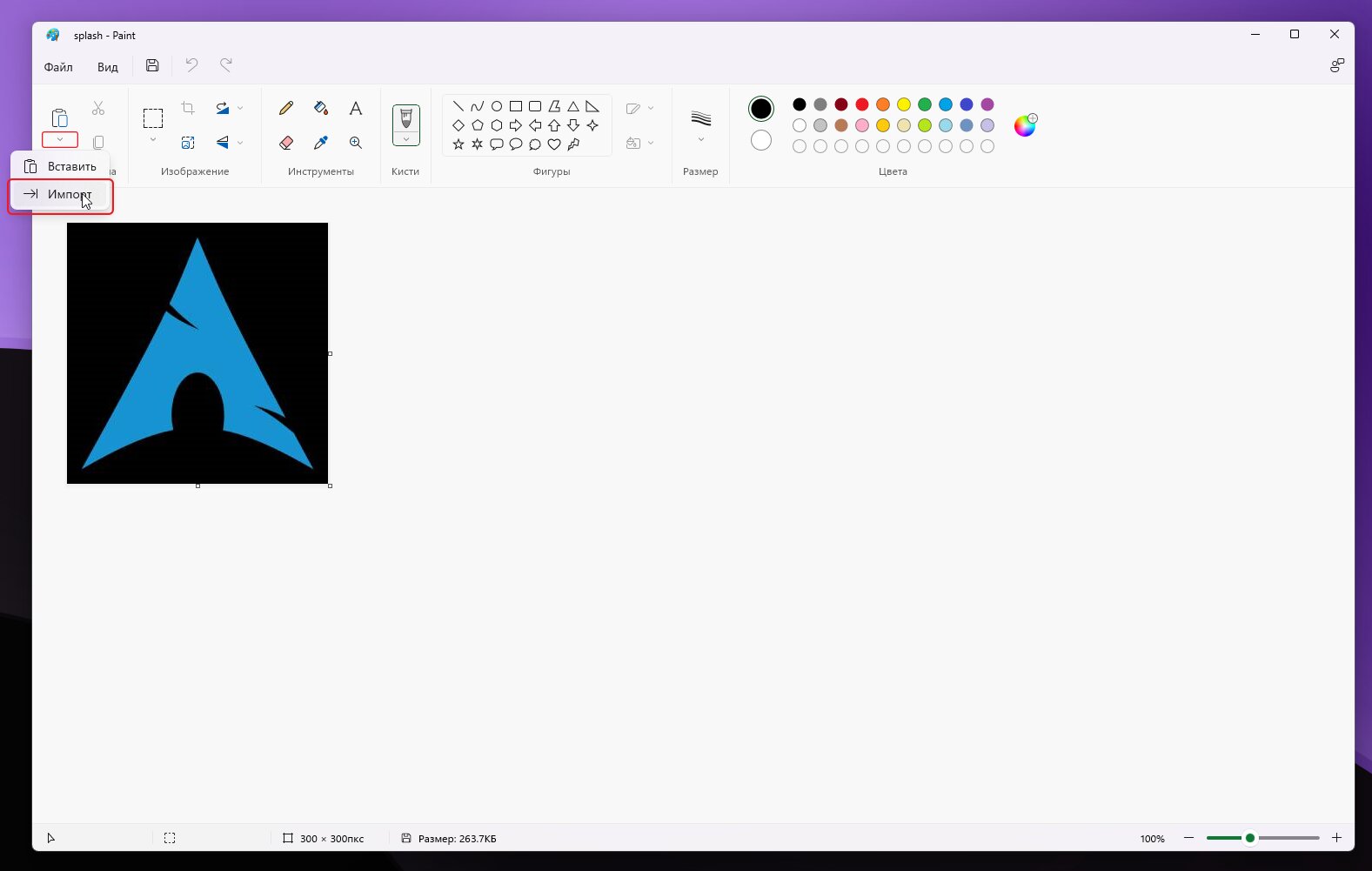Select the Oval shape
Image resolution: width=1372 pixels, height=871 pixels.
(497, 106)
